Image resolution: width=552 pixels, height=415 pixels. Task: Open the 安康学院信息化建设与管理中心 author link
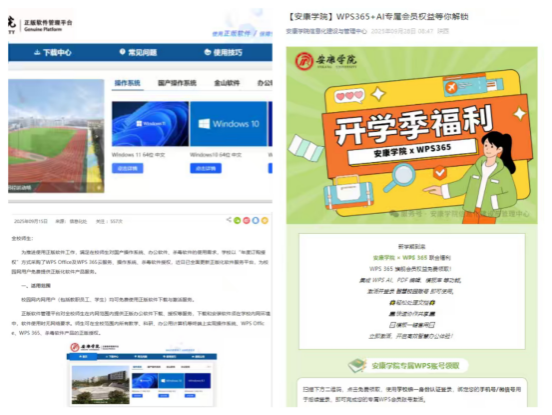[x=326, y=31]
